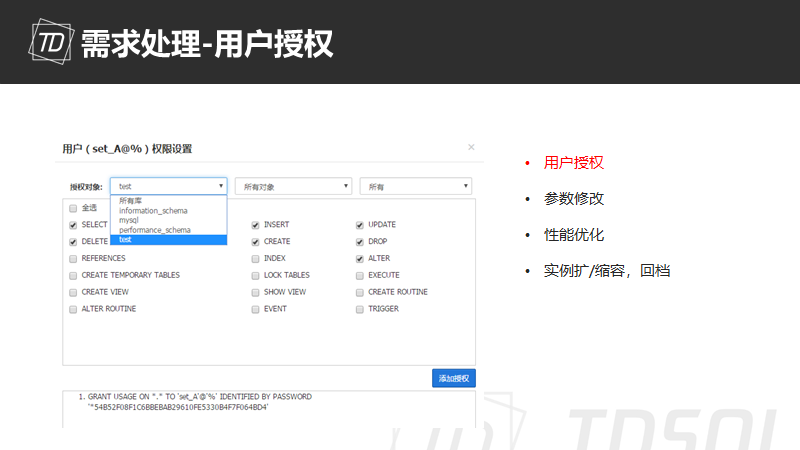Uncheck the DELETE privilege checkbox
The image size is (800, 450).
tap(73, 242)
